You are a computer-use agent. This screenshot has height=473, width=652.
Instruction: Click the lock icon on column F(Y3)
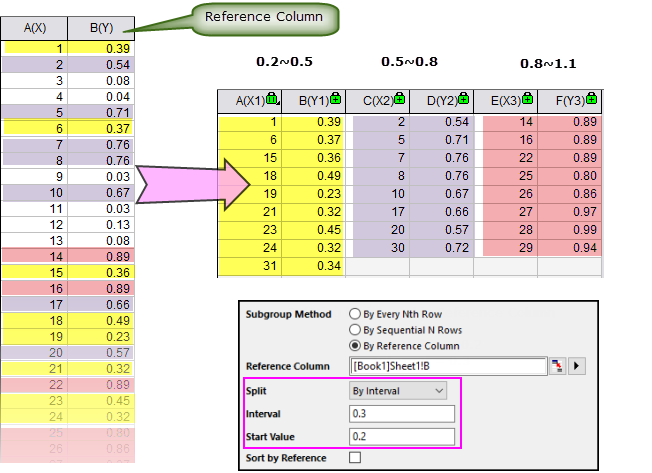click(591, 99)
